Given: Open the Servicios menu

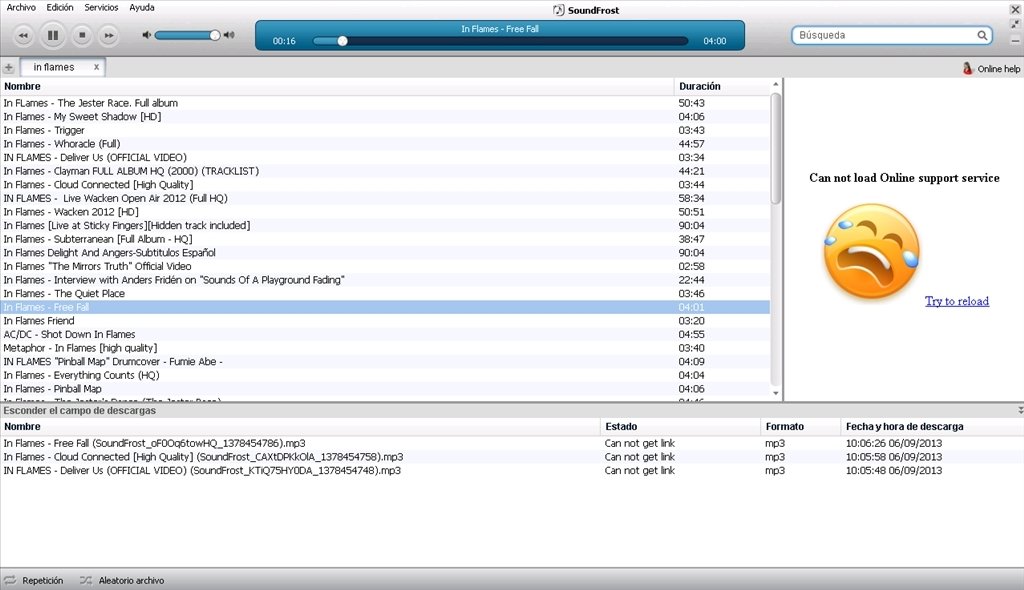Looking at the screenshot, I should (x=101, y=7).
